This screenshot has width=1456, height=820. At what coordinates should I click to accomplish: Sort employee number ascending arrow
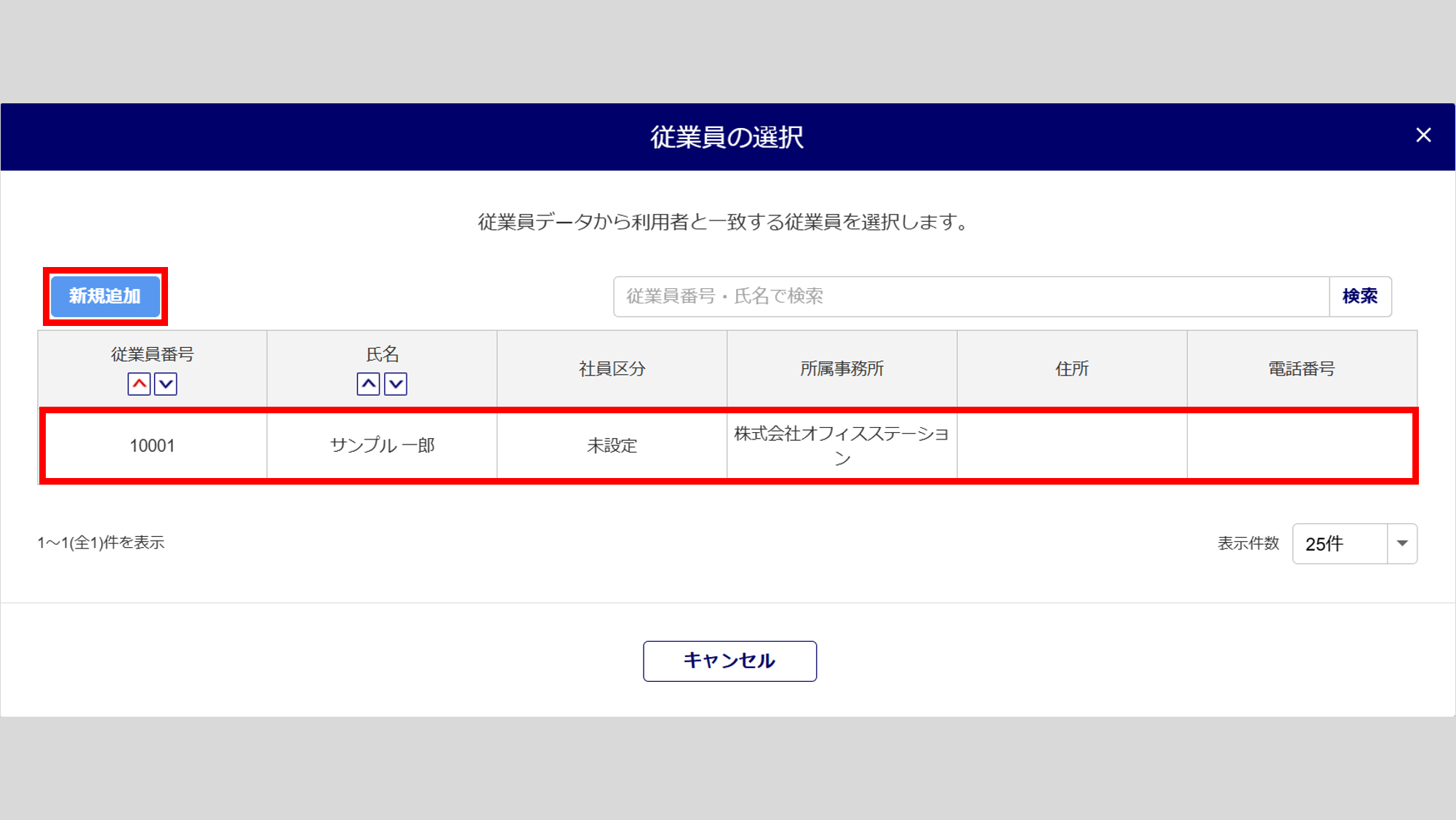click(x=139, y=383)
